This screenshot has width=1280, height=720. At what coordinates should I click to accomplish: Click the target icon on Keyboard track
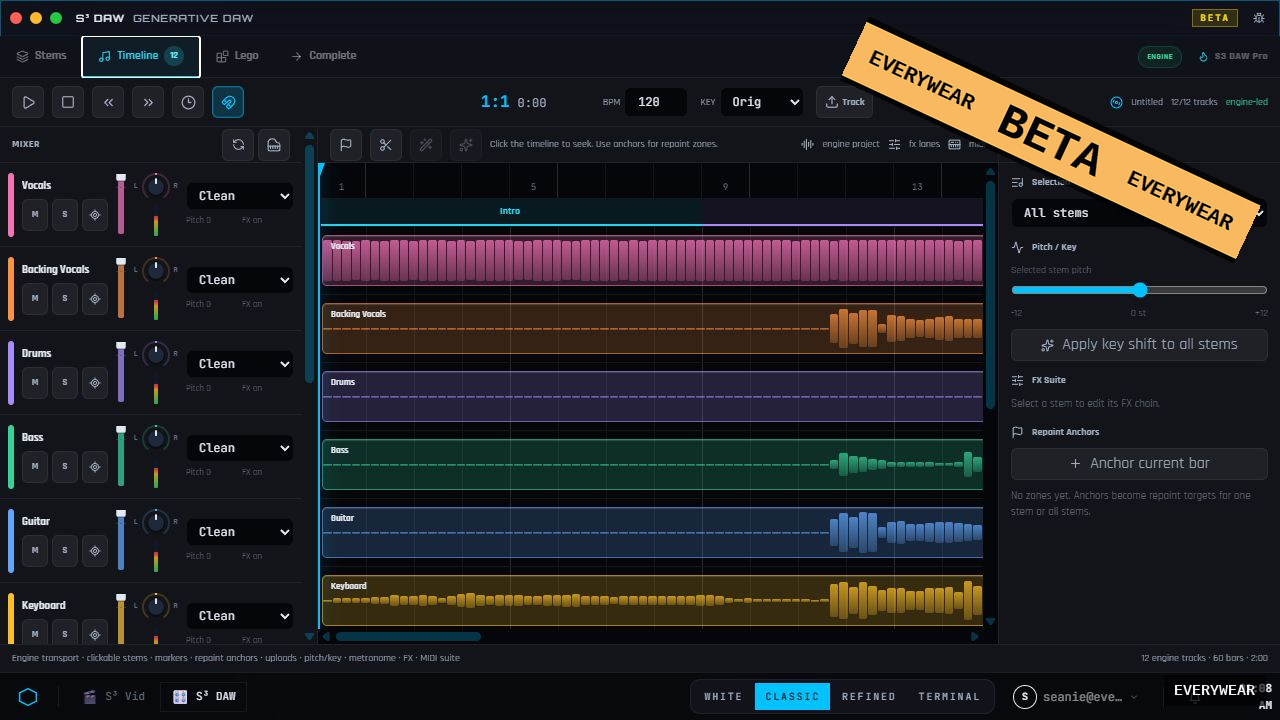(95, 633)
